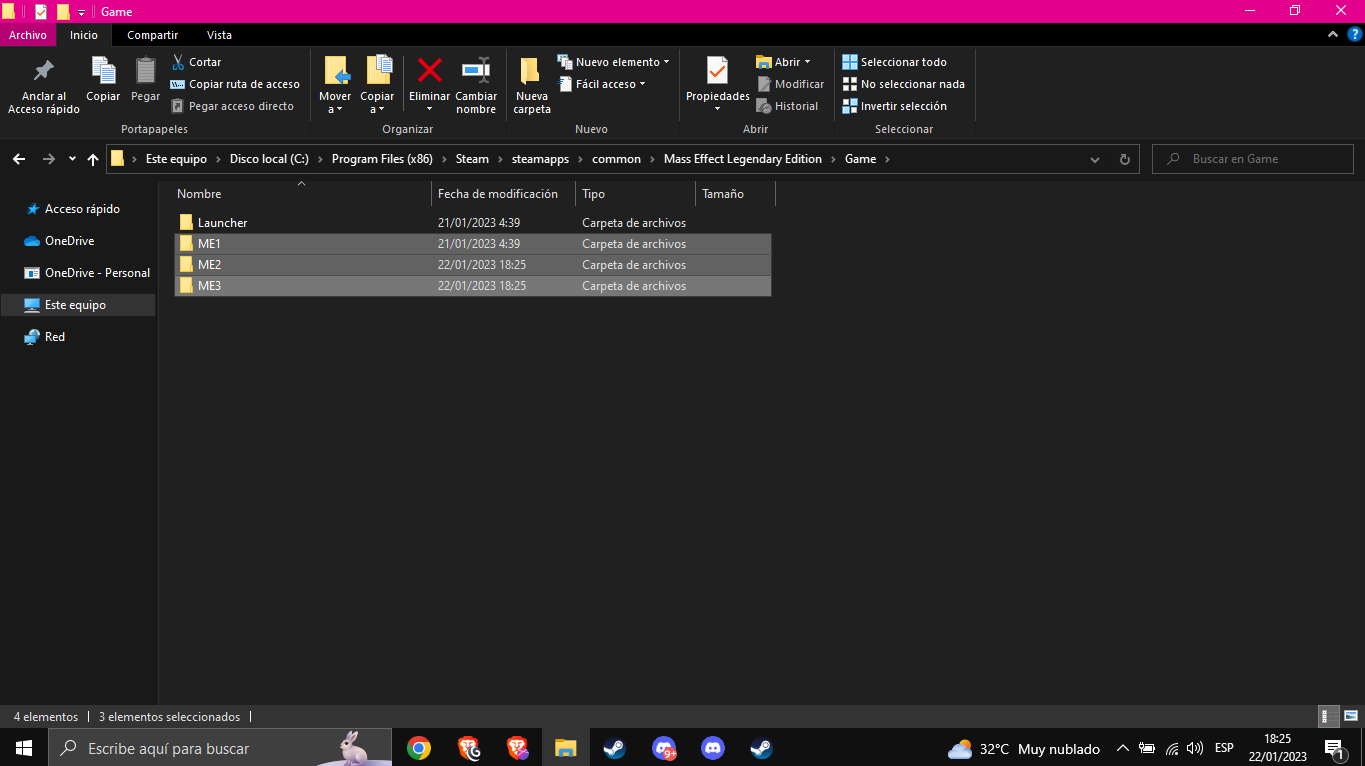Screen dimensions: 1365x766
Task: Go forward with the right arrow
Action: 48,159
